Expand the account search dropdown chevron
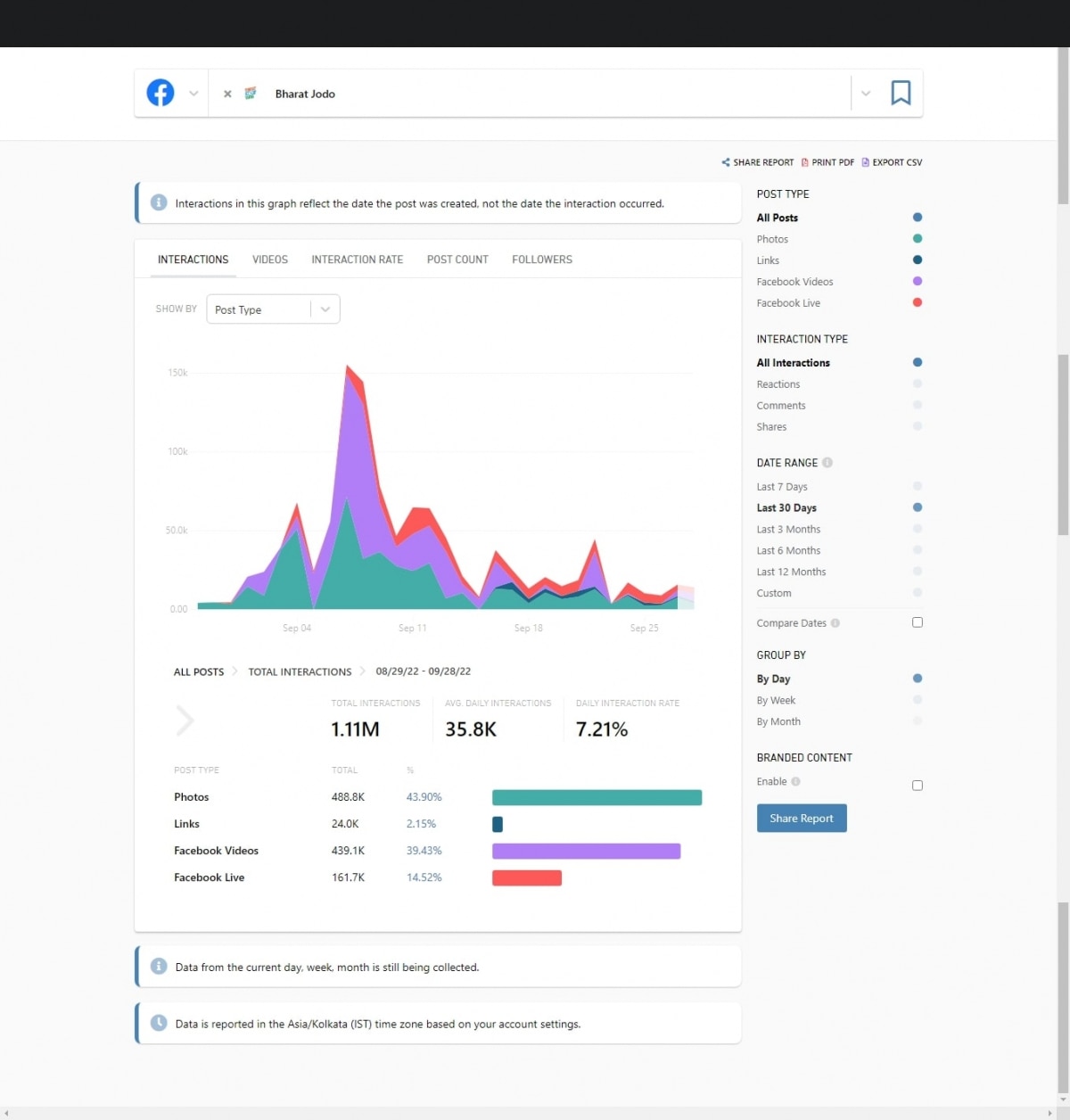The image size is (1070, 1120). 865,94
